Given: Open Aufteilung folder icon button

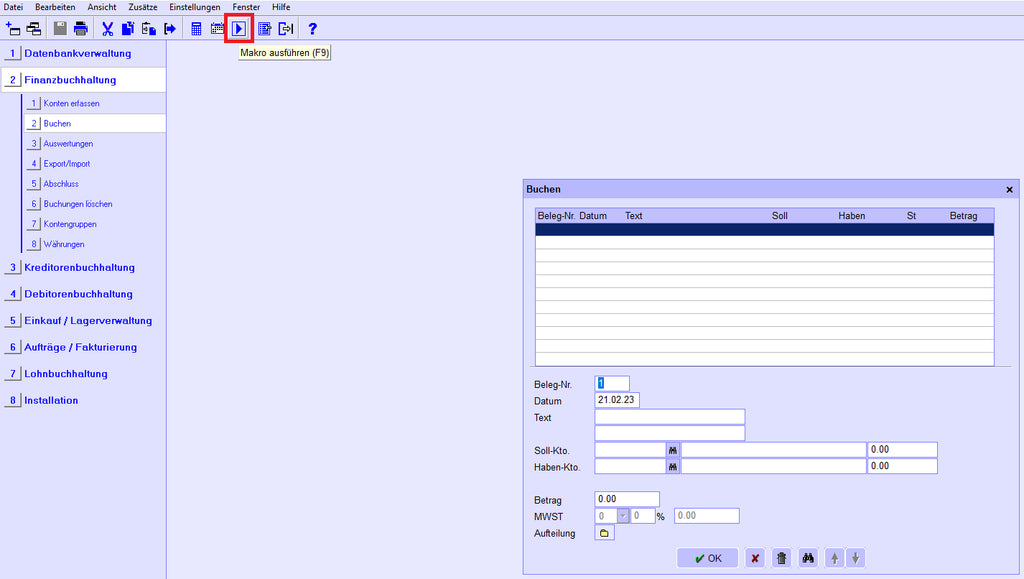Looking at the screenshot, I should coord(604,533).
